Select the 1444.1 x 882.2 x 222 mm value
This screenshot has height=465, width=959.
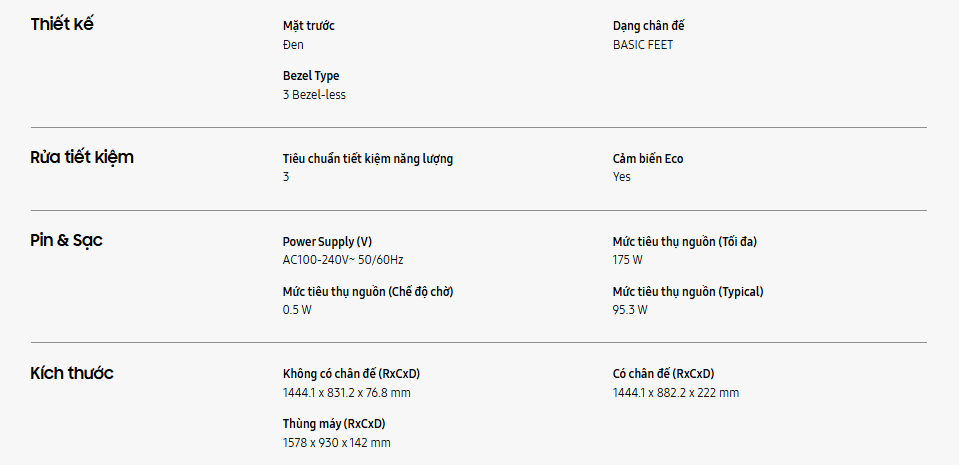tap(676, 393)
